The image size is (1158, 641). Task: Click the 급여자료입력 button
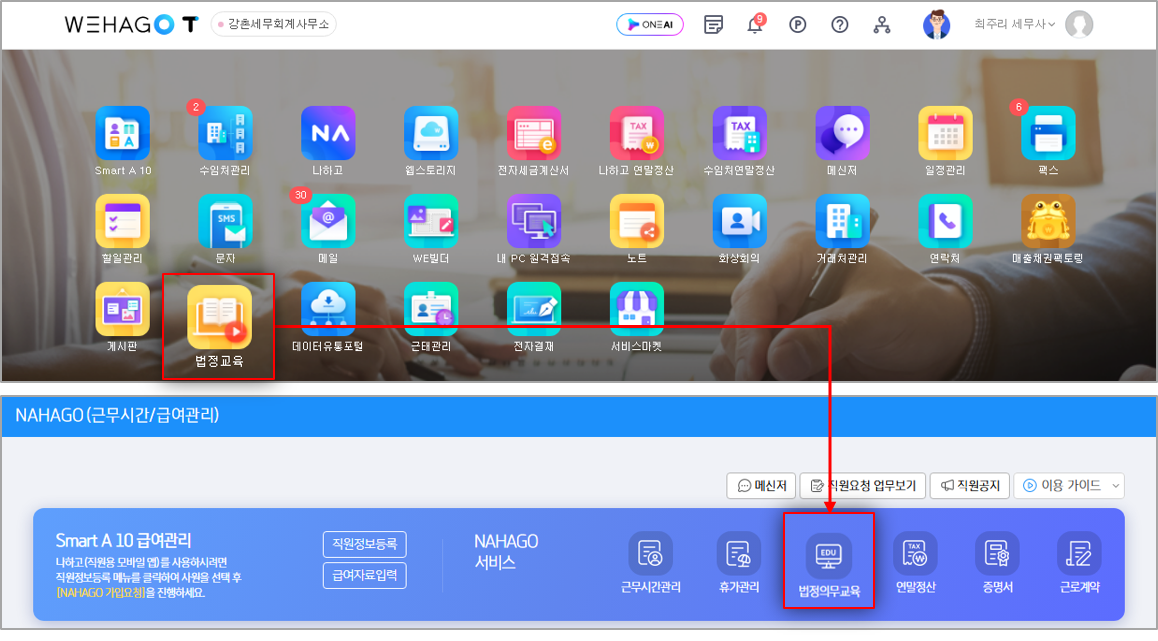(364, 576)
